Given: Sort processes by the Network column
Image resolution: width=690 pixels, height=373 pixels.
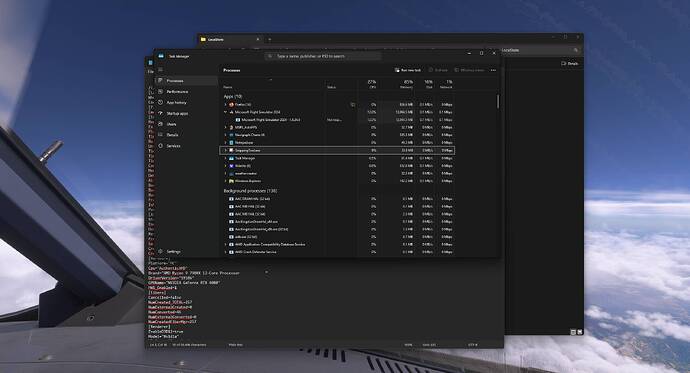Looking at the screenshot, I should click(445, 84).
